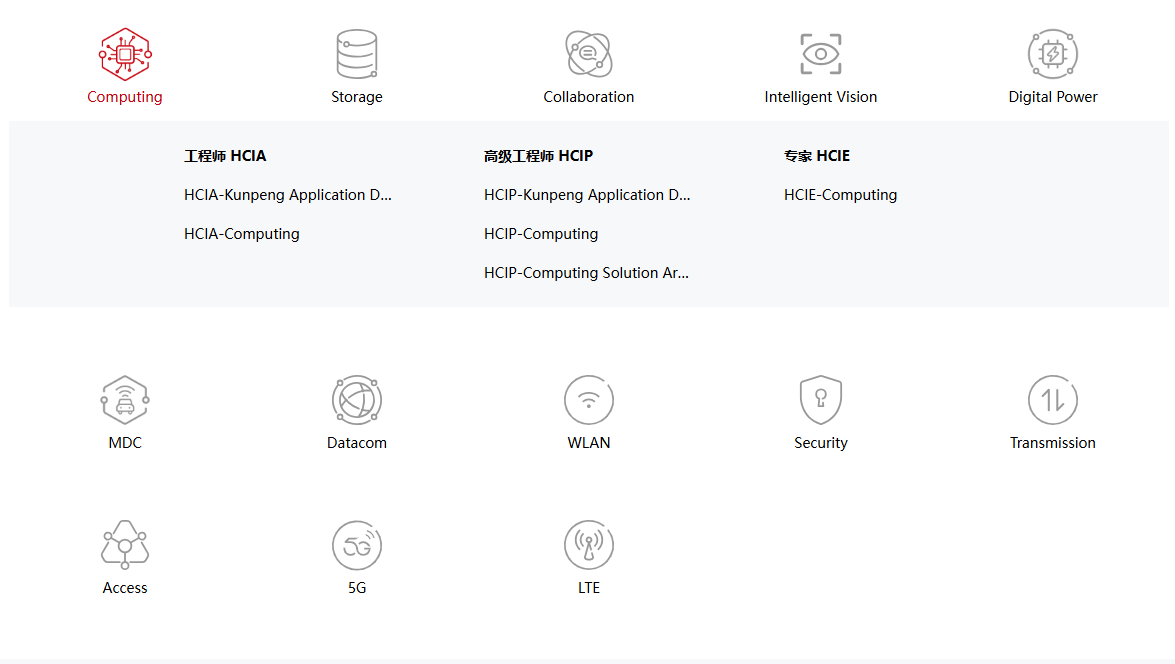The image size is (1175, 664).
Task: View the HCIE-Computing certification
Action: pos(840,195)
